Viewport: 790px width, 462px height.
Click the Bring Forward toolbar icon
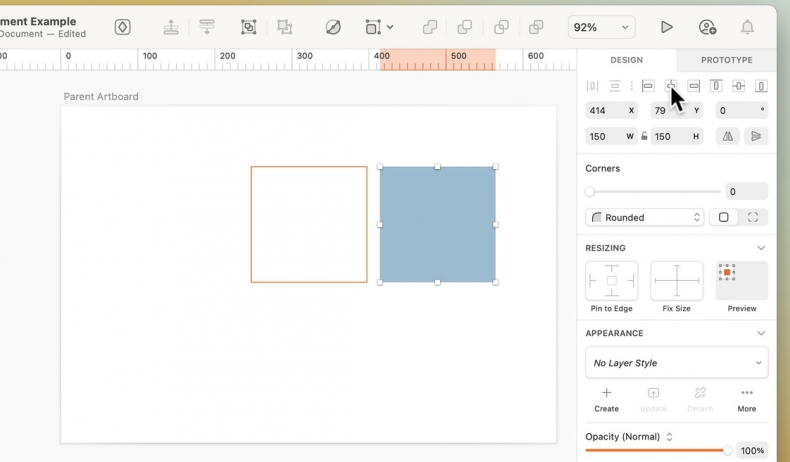pyautogui.click(x=171, y=27)
